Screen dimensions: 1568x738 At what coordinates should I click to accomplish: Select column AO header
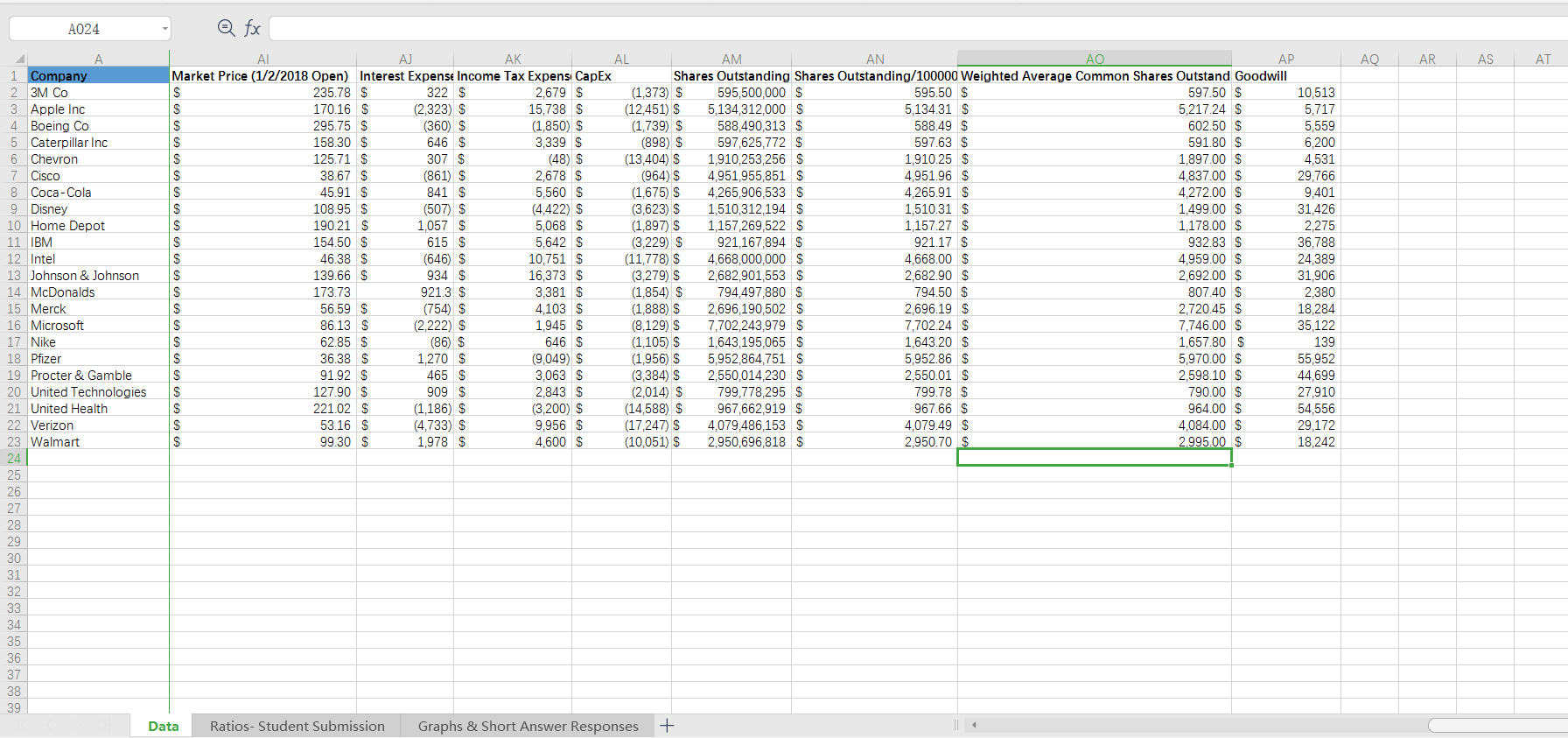1095,59
